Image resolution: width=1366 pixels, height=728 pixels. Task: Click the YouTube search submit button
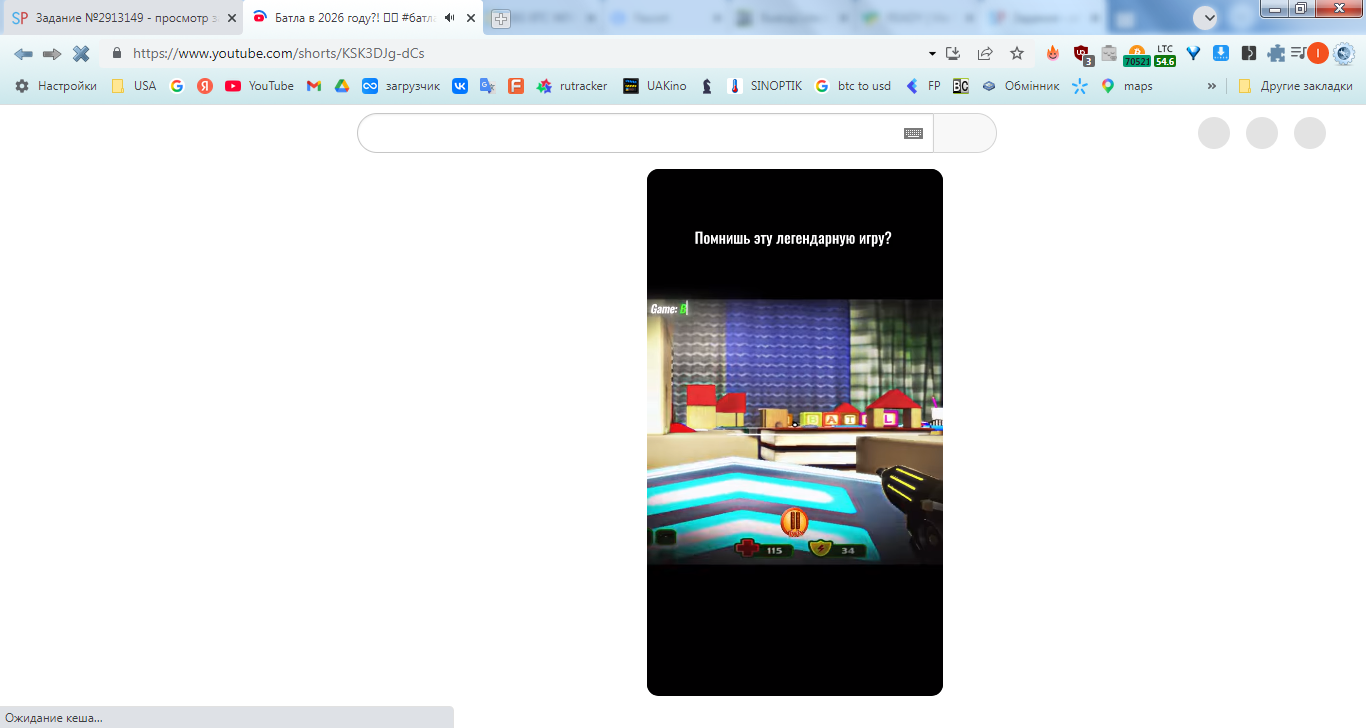(965, 133)
